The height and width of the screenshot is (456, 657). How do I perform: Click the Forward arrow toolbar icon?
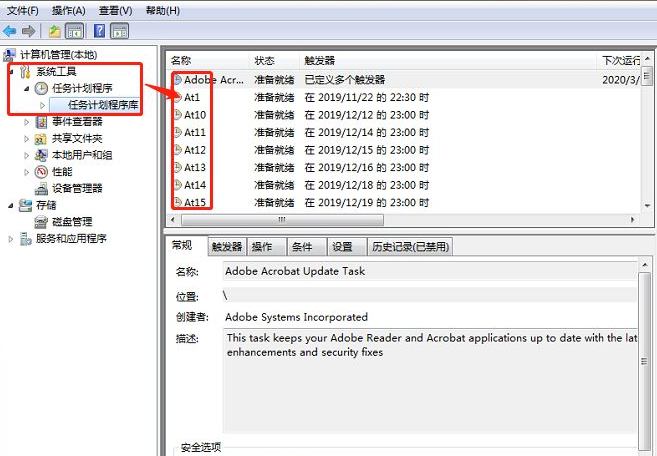point(27,31)
